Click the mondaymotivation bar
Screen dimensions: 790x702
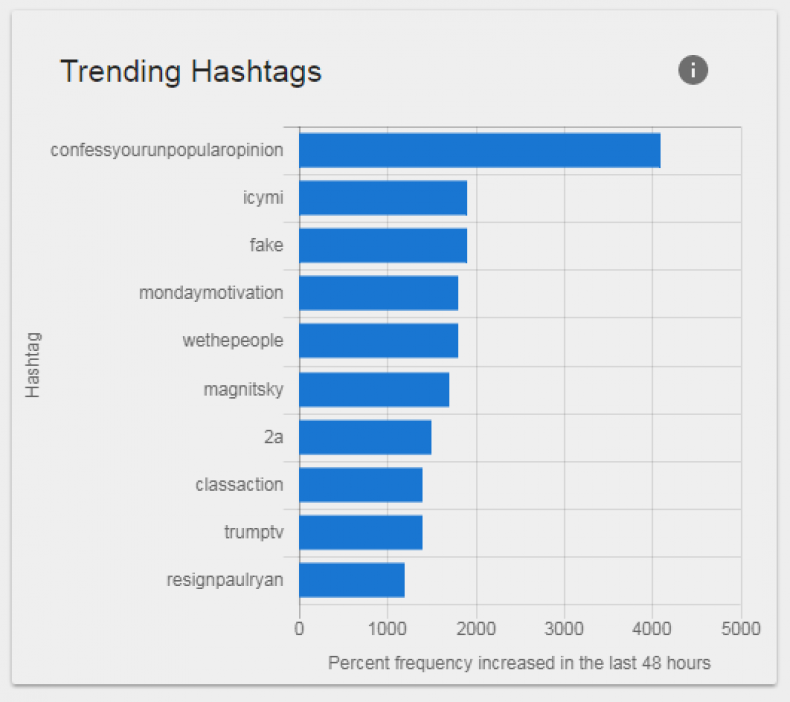pyautogui.click(x=378, y=293)
